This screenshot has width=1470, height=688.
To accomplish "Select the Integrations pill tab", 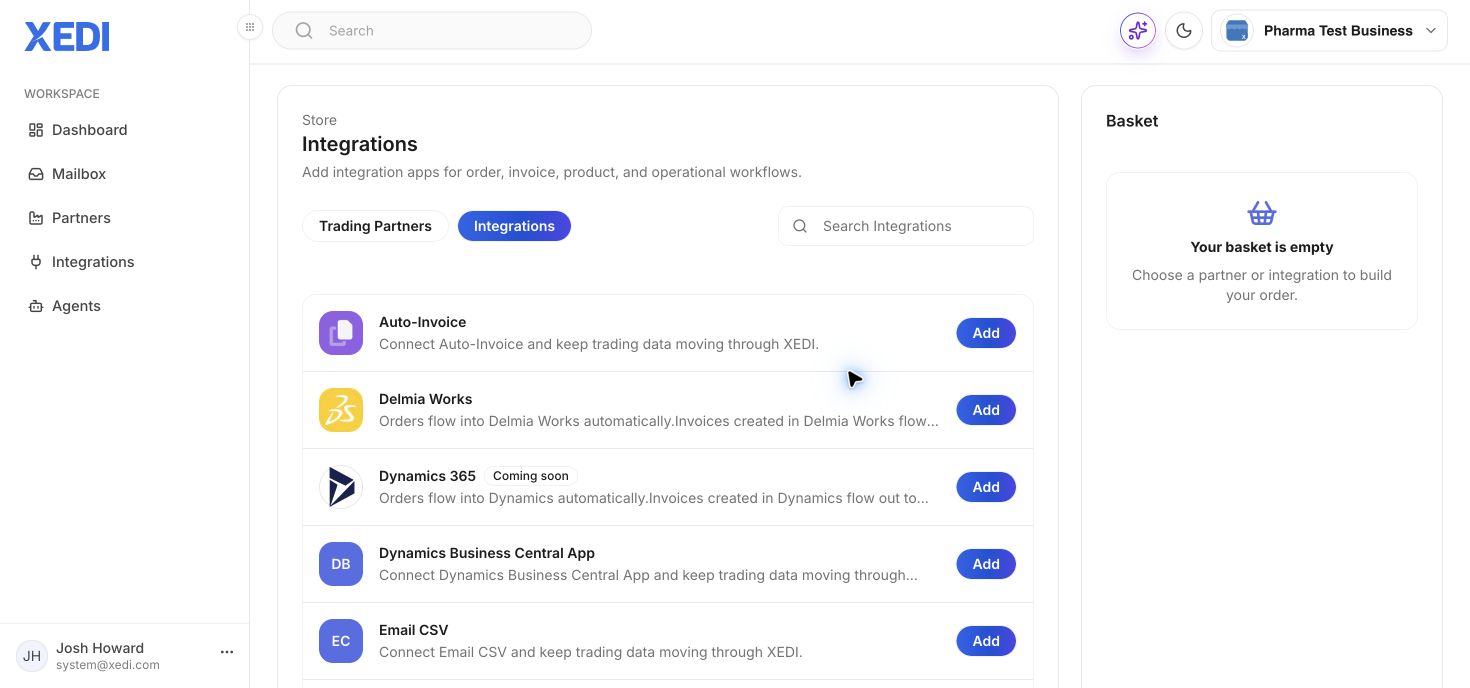I will pos(514,226).
